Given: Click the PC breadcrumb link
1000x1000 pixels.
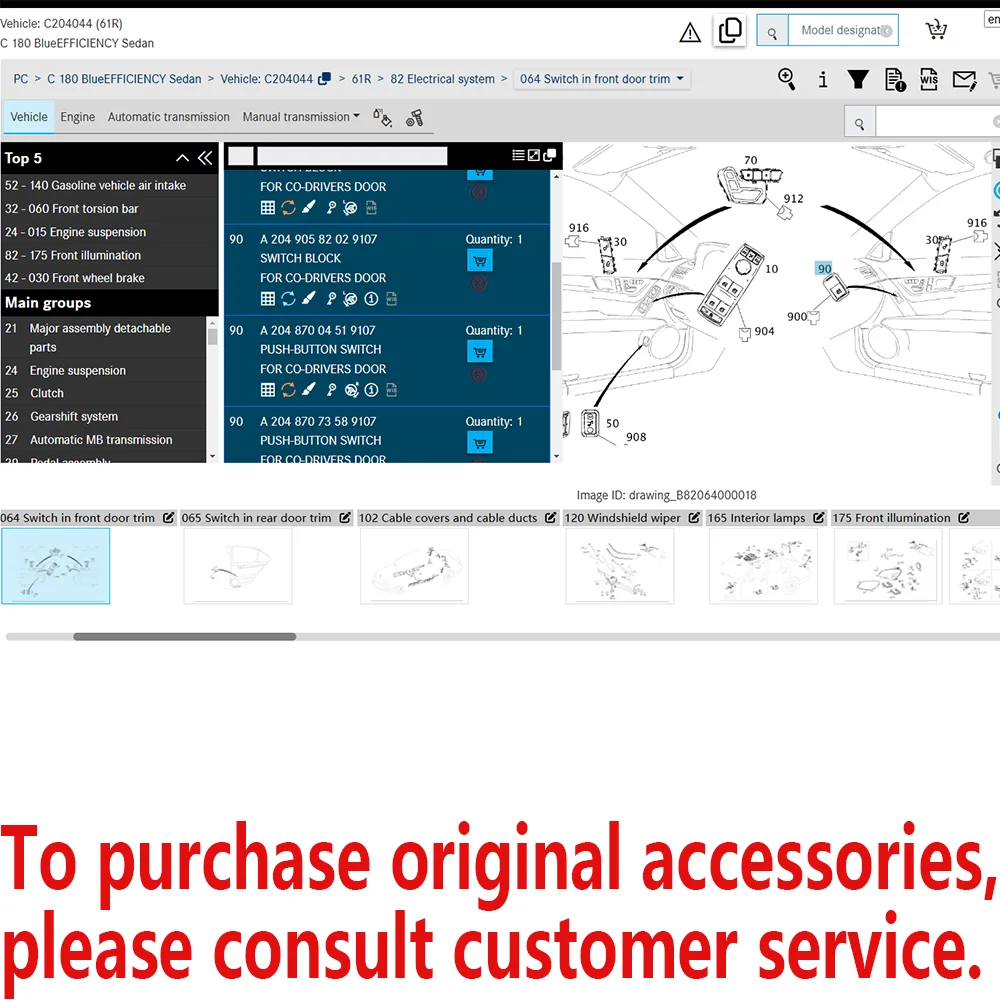Looking at the screenshot, I should click(x=21, y=78).
